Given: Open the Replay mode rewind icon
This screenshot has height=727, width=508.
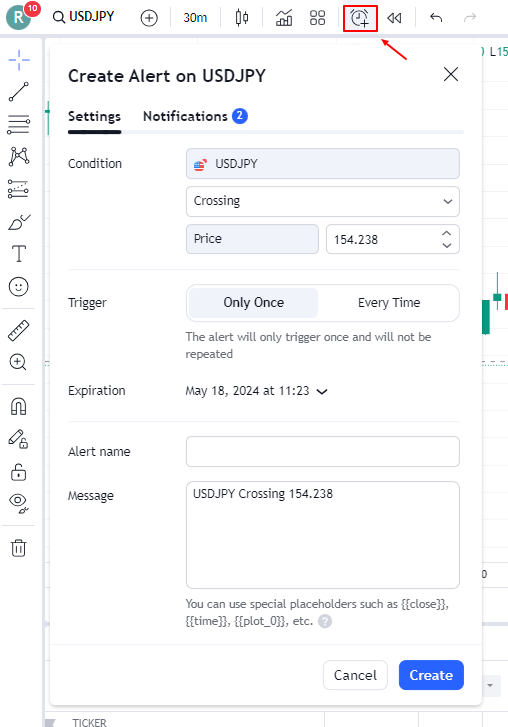Looking at the screenshot, I should pos(394,18).
